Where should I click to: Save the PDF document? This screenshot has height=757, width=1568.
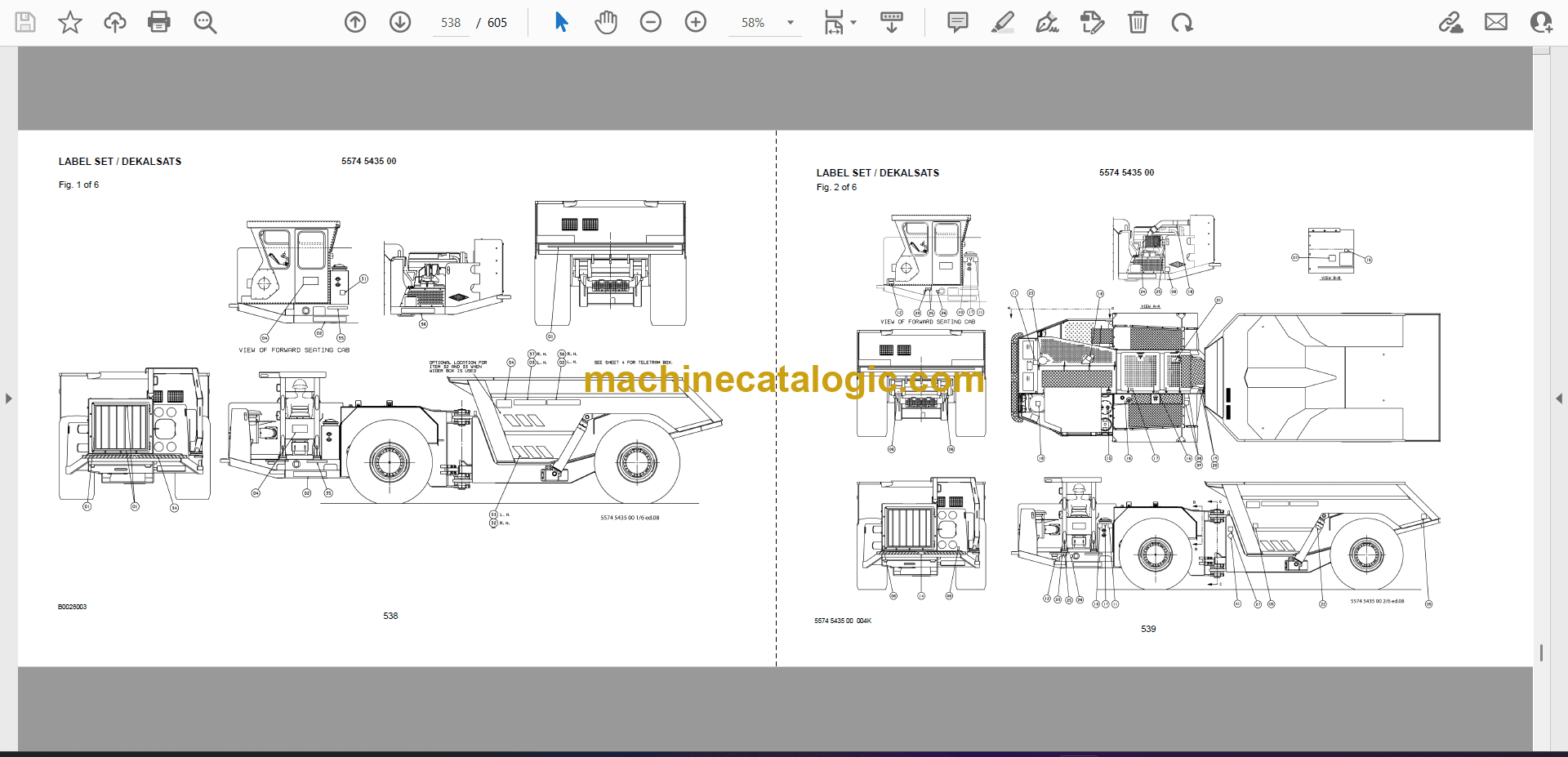pos(25,22)
